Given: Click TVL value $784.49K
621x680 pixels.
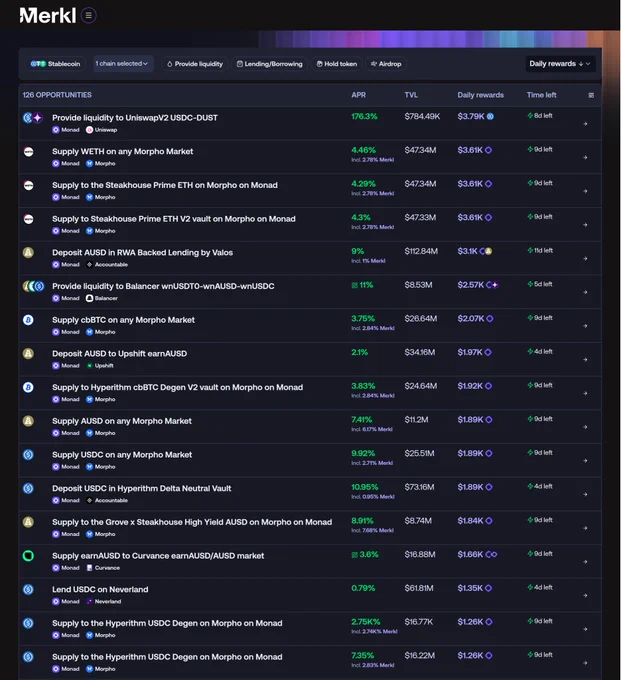Looking at the screenshot, I should point(422,116).
